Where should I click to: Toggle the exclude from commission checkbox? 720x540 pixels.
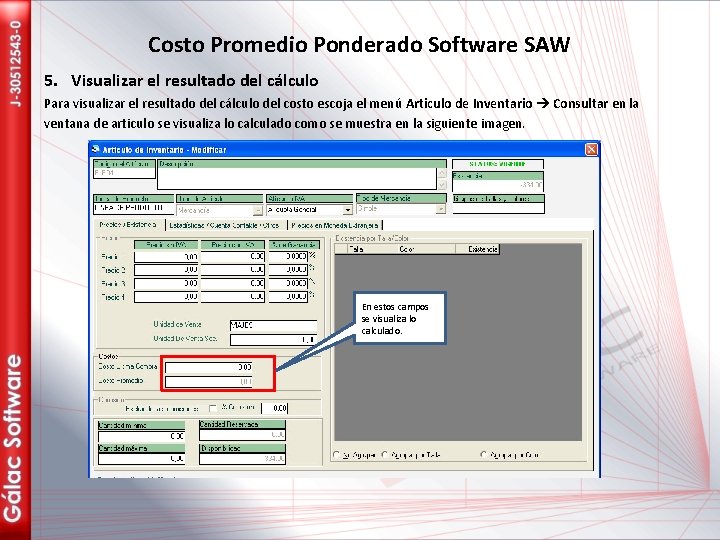click(213, 408)
